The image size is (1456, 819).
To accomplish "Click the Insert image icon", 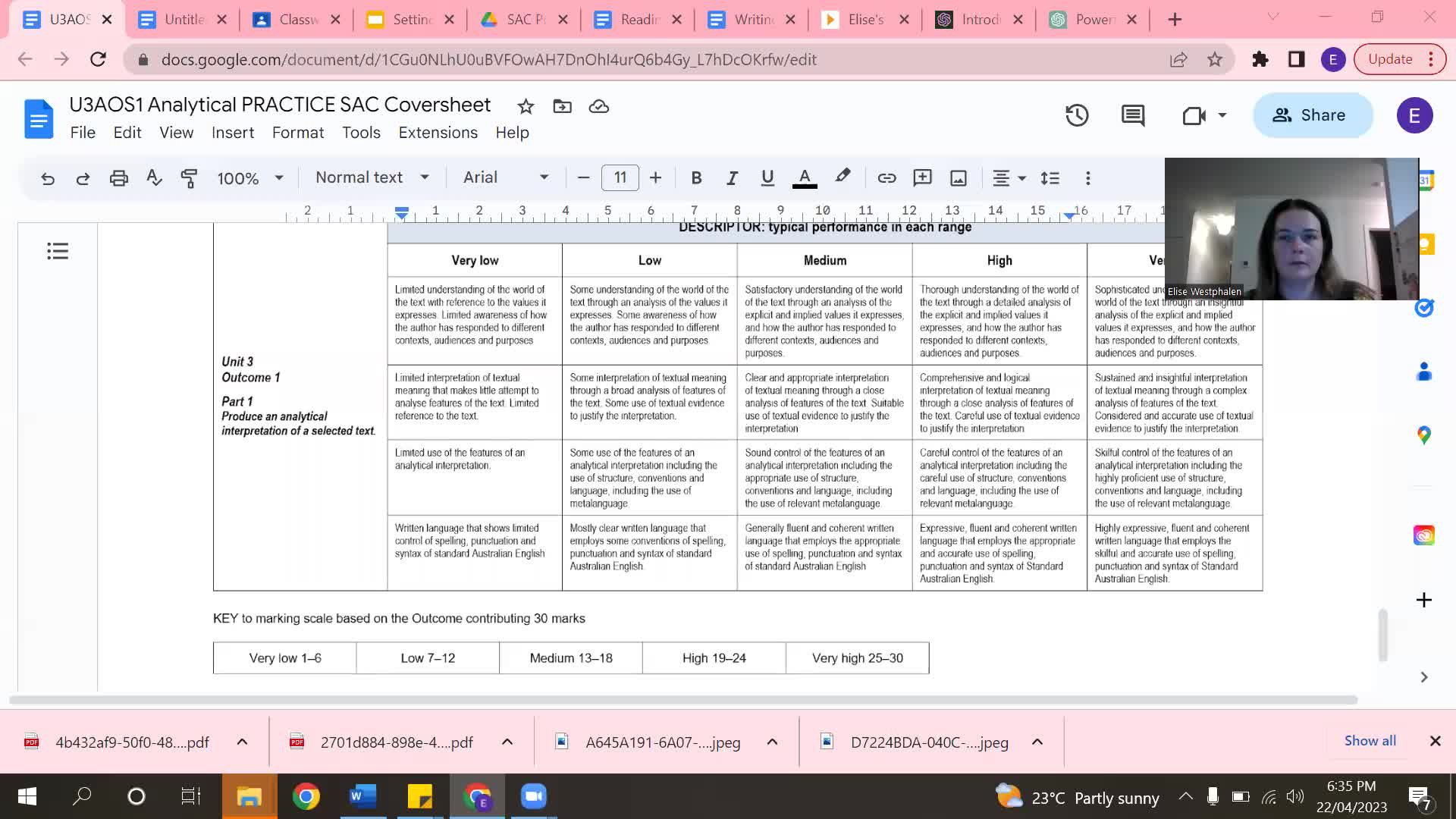I will (959, 178).
